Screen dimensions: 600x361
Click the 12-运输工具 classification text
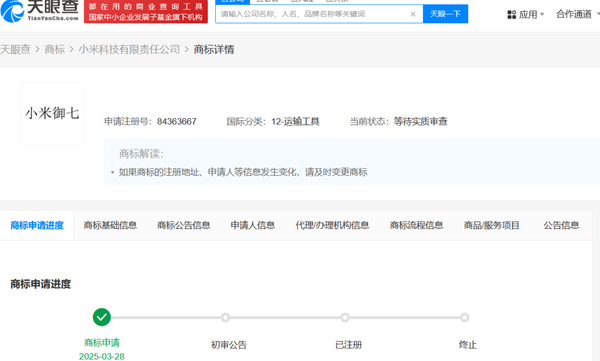pos(295,121)
